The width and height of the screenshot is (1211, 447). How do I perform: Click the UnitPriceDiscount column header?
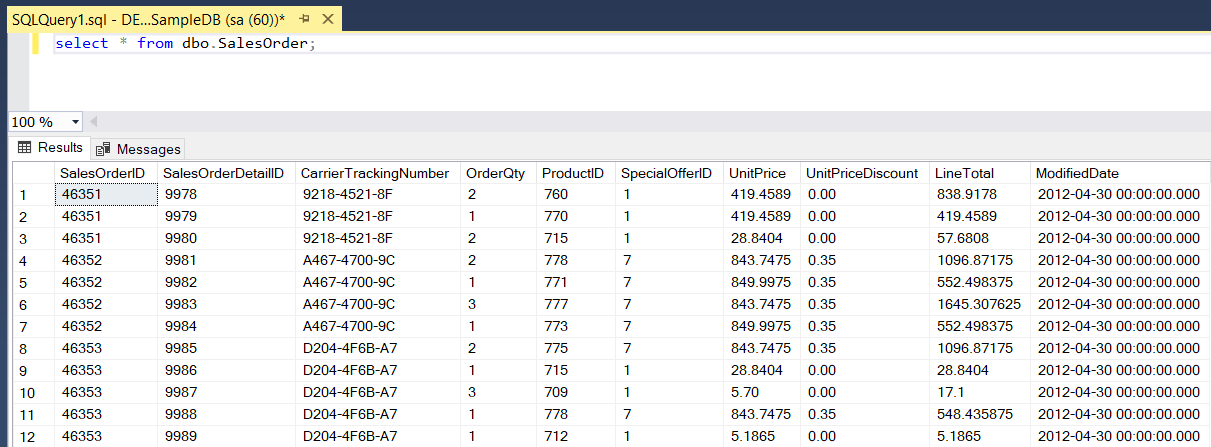[x=861, y=173]
